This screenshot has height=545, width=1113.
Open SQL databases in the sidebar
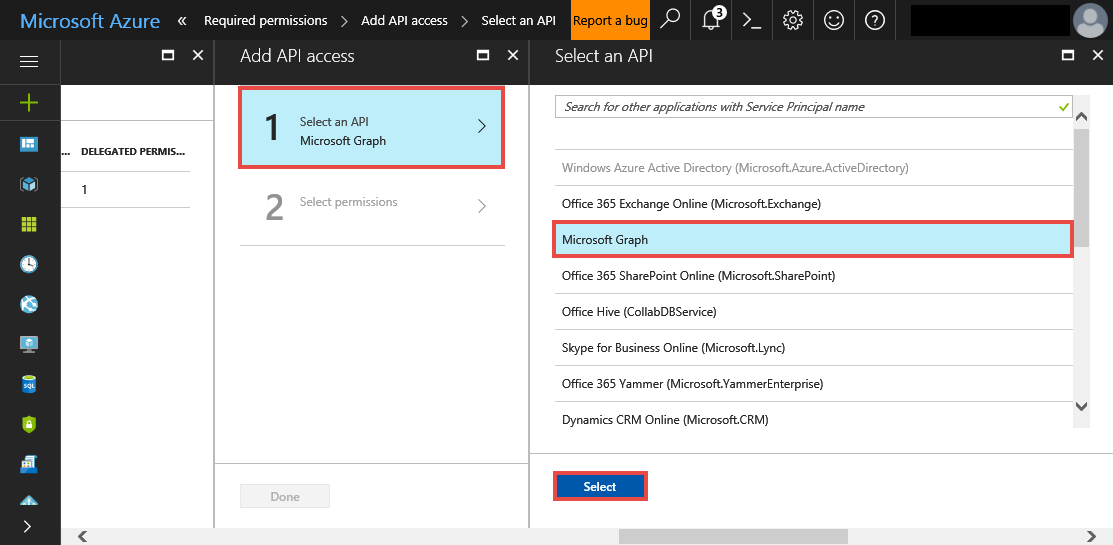[29, 384]
